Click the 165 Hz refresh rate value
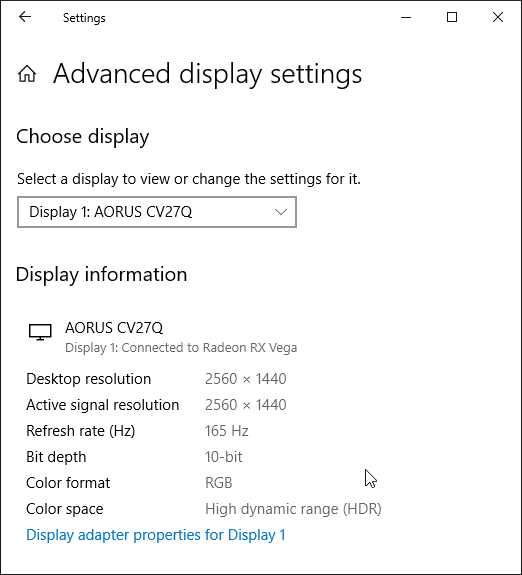The width and height of the screenshot is (522, 575). point(227,431)
